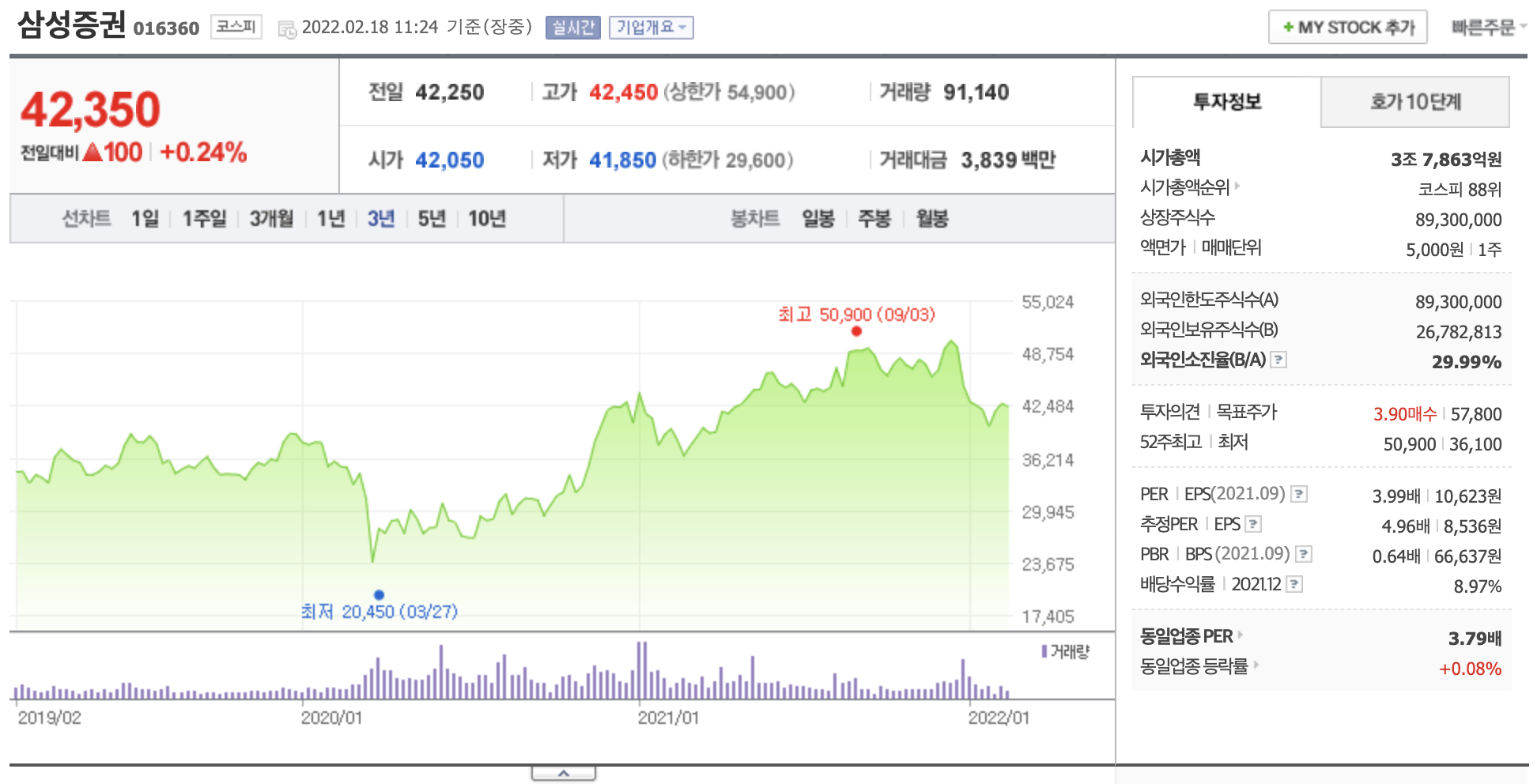Viewport: 1537px width, 784px height.
Task: Select the 일봉 candlestick chart
Action: [x=818, y=218]
